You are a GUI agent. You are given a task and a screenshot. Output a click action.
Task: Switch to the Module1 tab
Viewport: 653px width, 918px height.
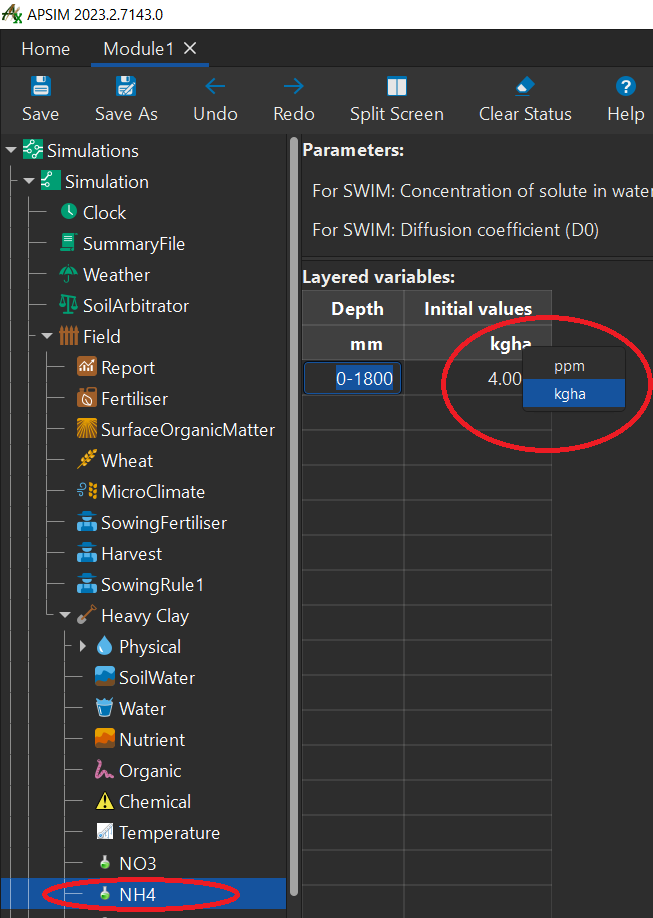tap(138, 49)
